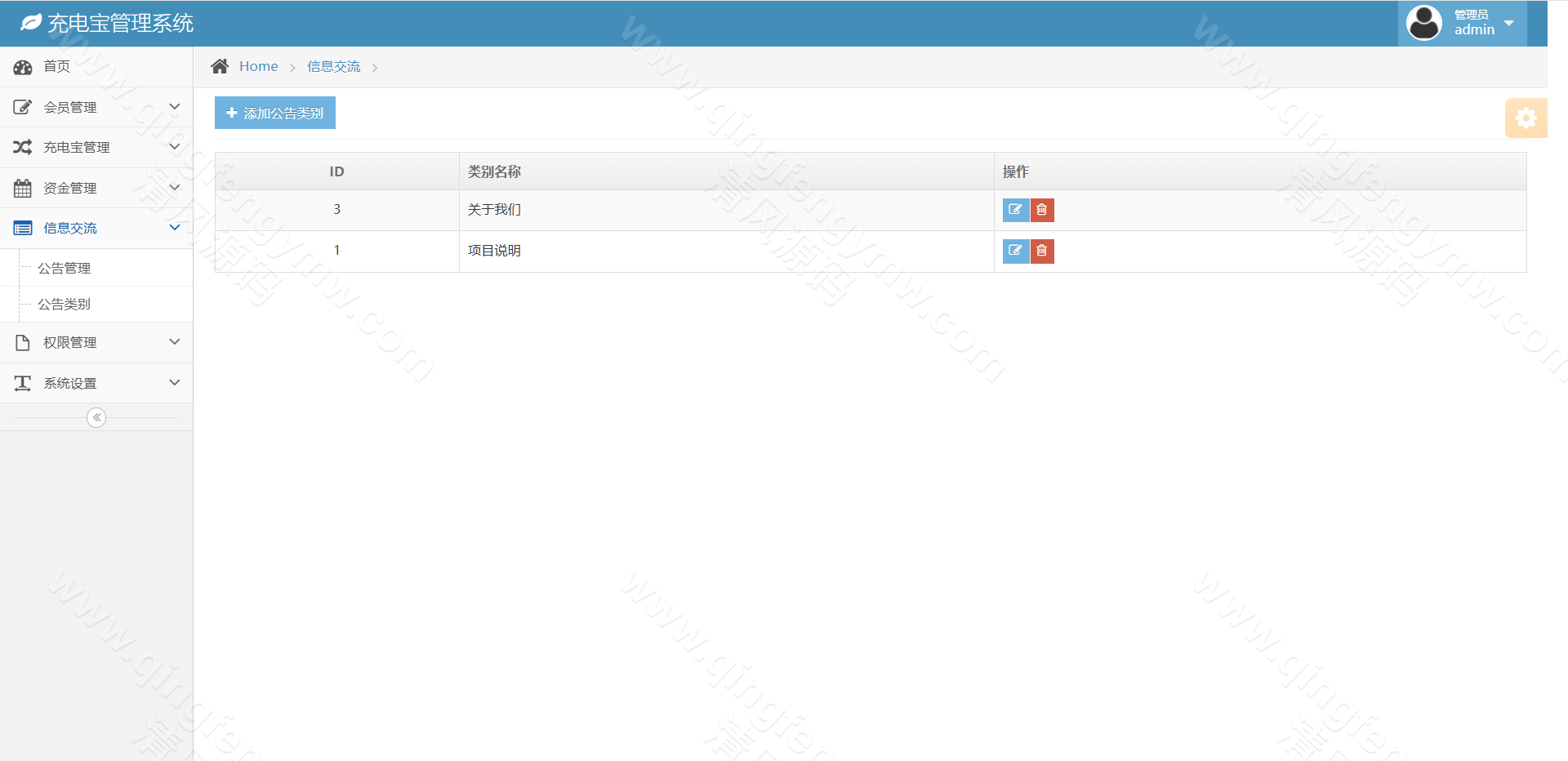Click the home icon in breadcrumb

(220, 67)
